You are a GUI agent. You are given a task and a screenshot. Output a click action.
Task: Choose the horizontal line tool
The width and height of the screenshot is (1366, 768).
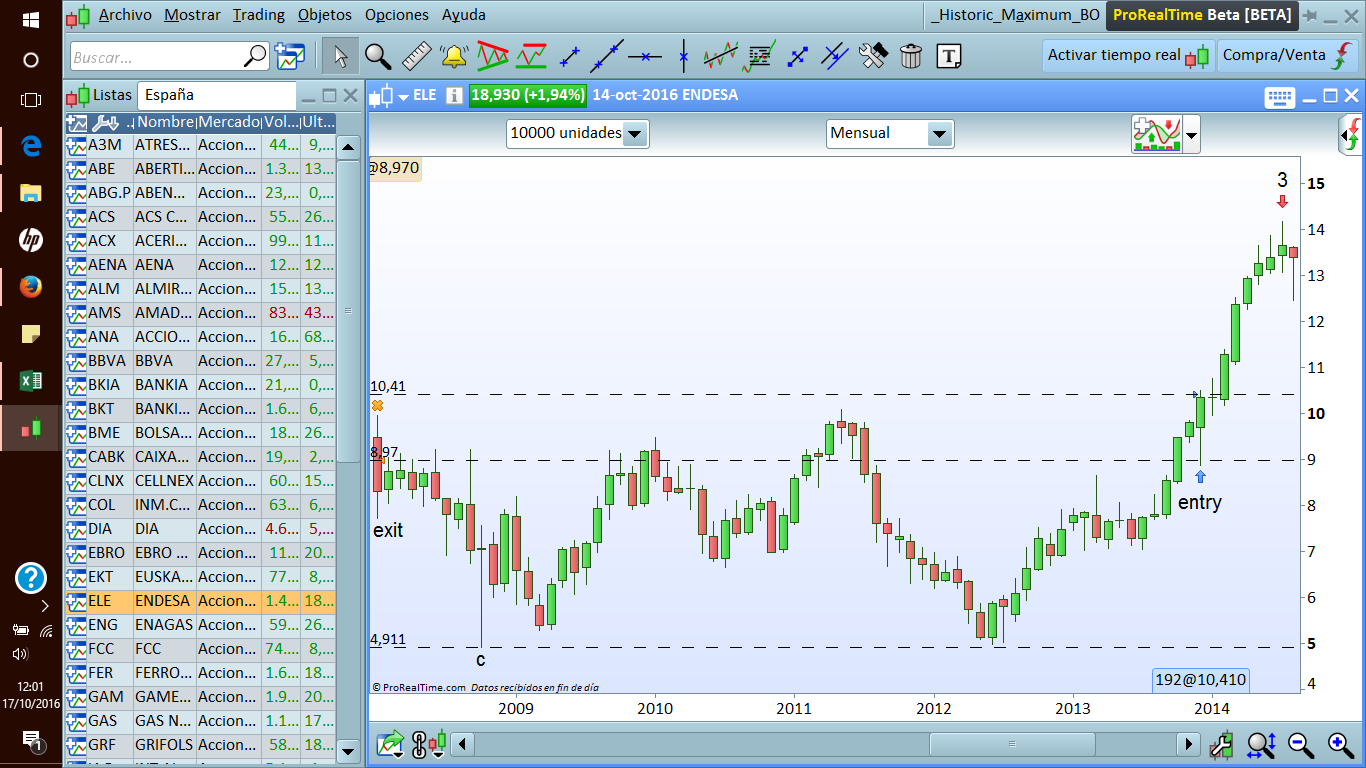point(645,56)
